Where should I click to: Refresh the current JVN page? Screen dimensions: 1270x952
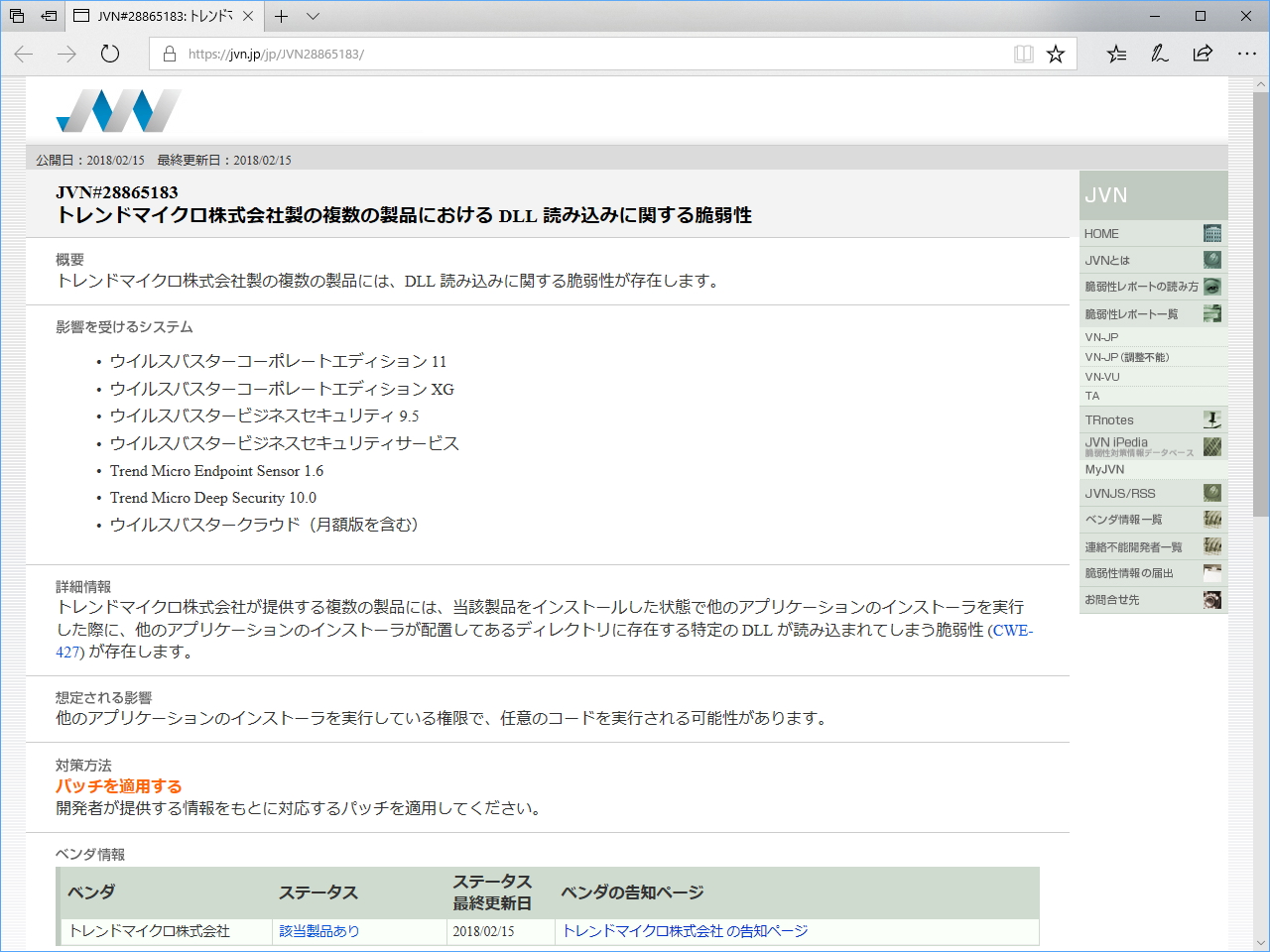click(x=109, y=54)
